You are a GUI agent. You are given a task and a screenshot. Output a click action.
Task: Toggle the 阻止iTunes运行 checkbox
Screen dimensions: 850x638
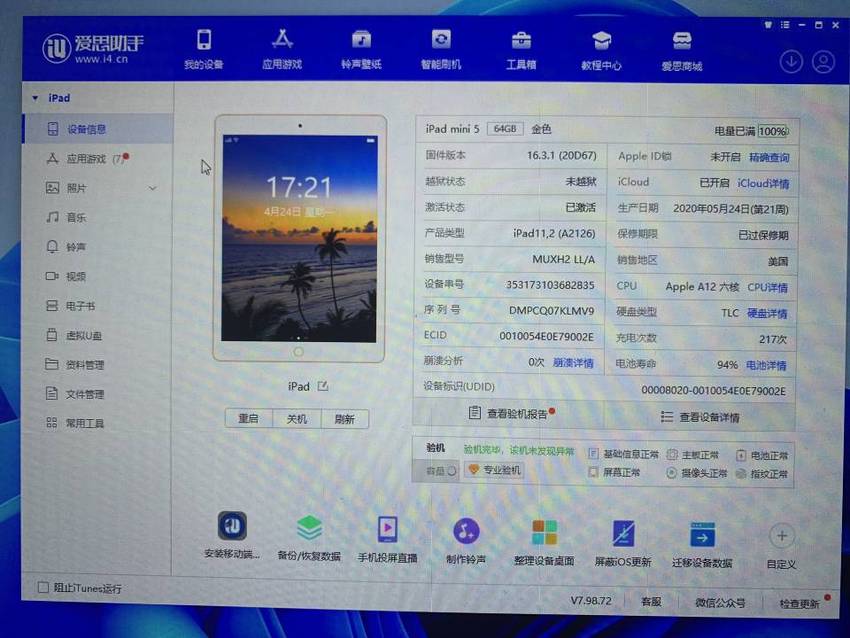[x=43, y=587]
